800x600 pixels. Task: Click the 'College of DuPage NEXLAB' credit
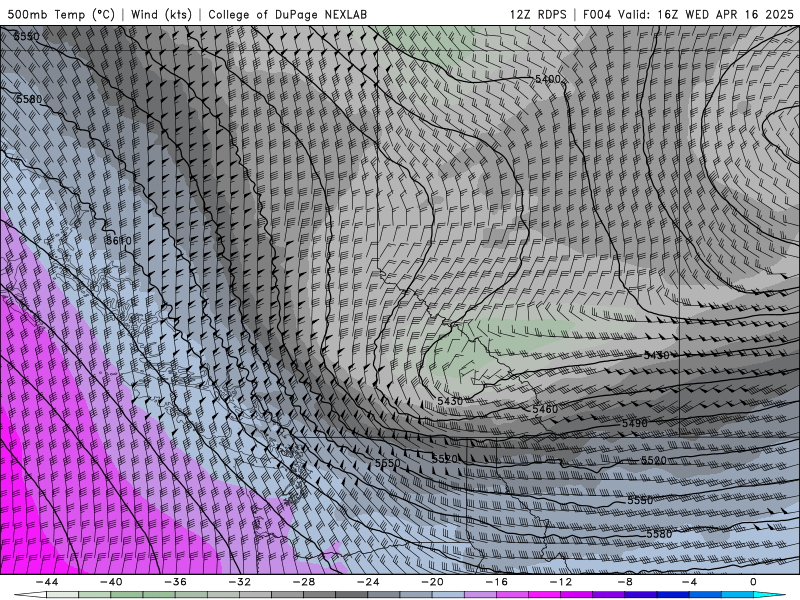coord(287,14)
